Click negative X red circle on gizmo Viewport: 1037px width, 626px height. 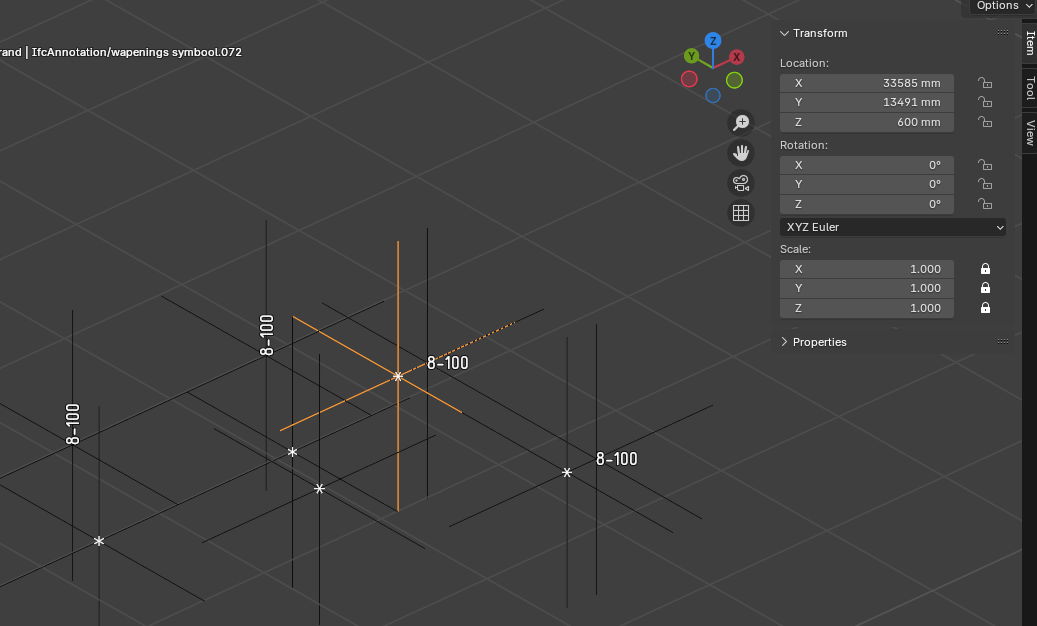689,79
